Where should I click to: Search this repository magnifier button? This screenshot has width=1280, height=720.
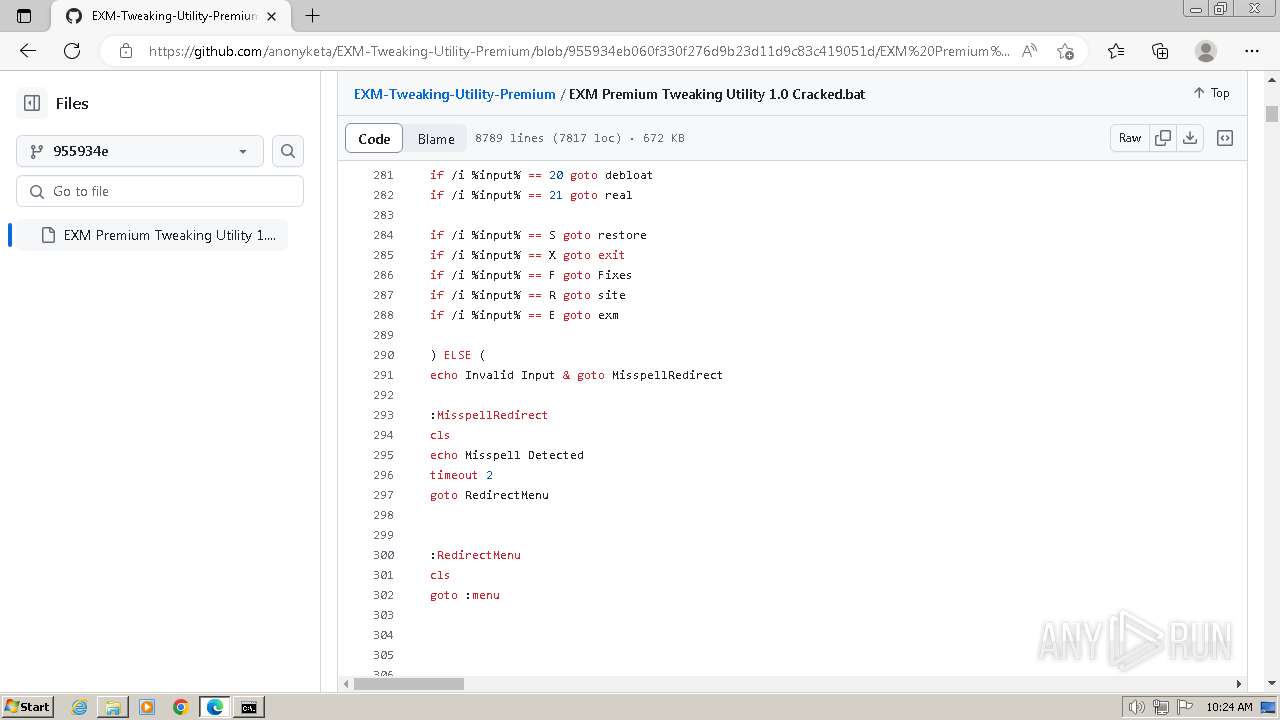pos(288,151)
